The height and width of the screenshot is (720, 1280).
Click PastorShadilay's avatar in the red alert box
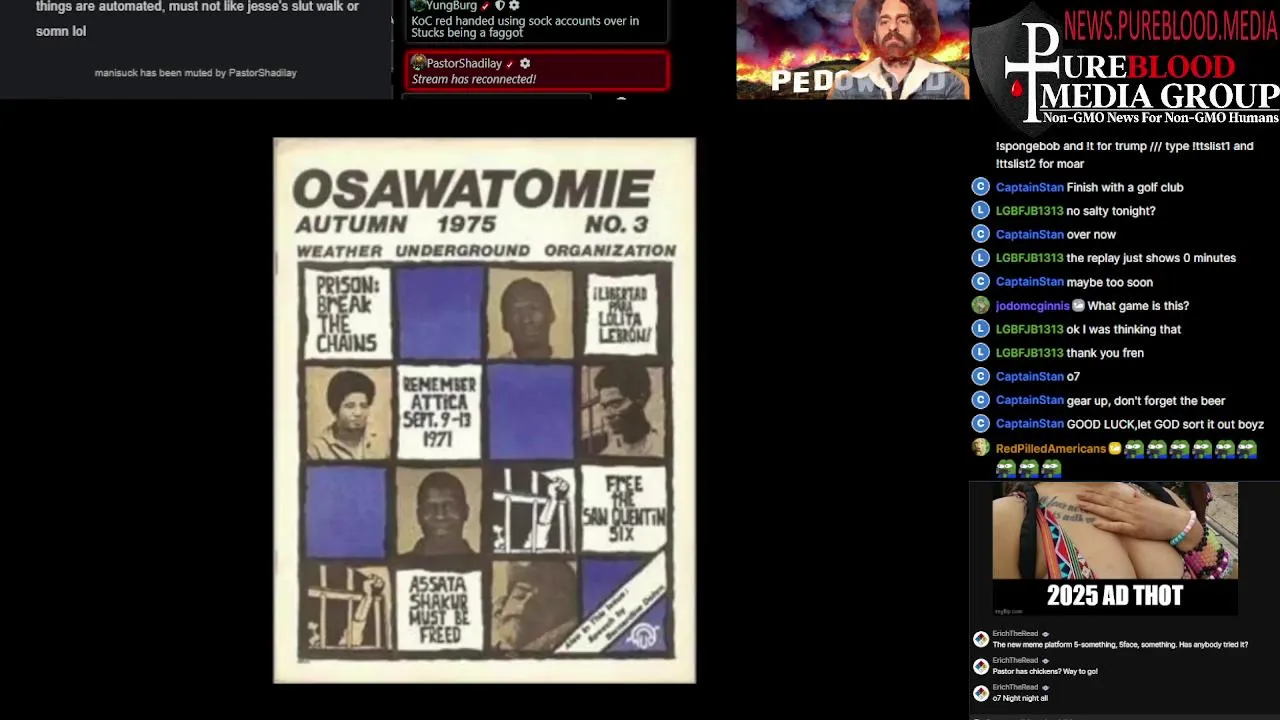tap(419, 63)
